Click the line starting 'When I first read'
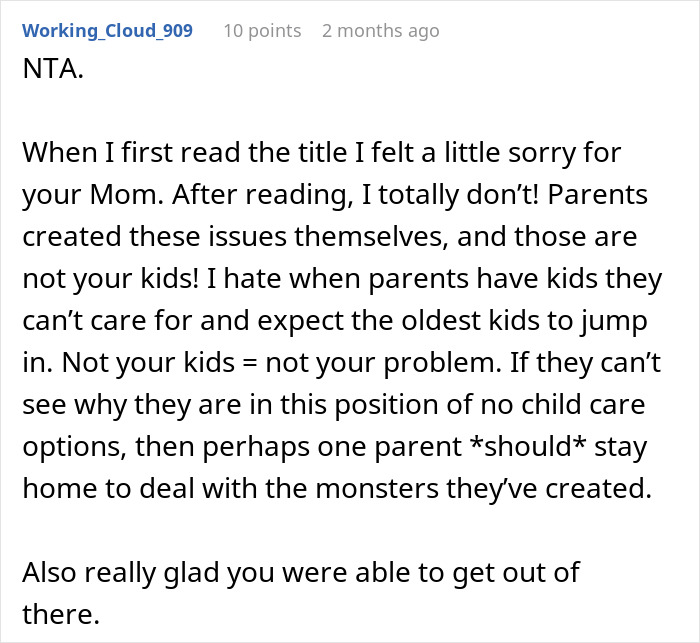This screenshot has height=643, width=700. coord(321,153)
